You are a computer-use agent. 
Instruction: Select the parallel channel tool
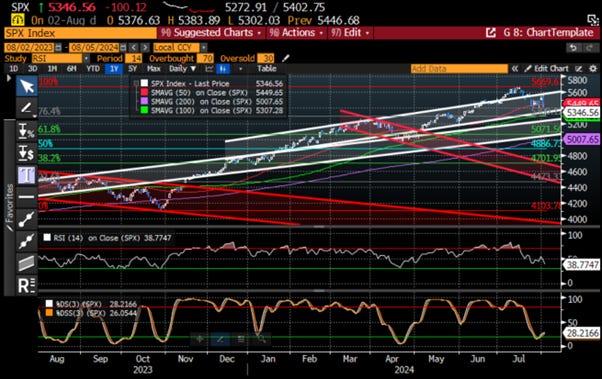click(x=26, y=263)
